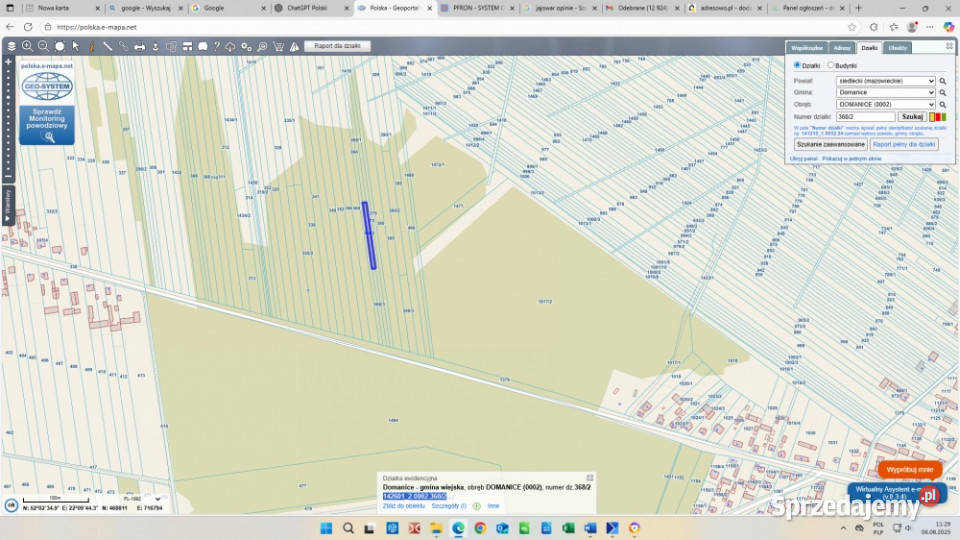This screenshot has width=960, height=540.
Task: Select the Działki radio button
Action: (797, 65)
